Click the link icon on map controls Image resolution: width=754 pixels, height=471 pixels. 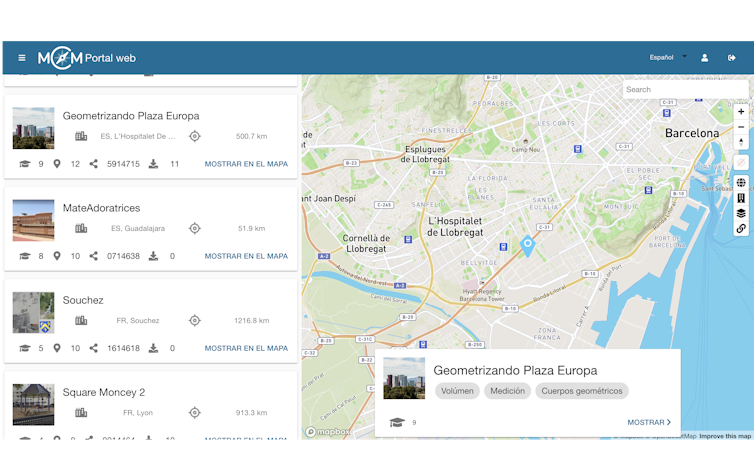coord(741,228)
